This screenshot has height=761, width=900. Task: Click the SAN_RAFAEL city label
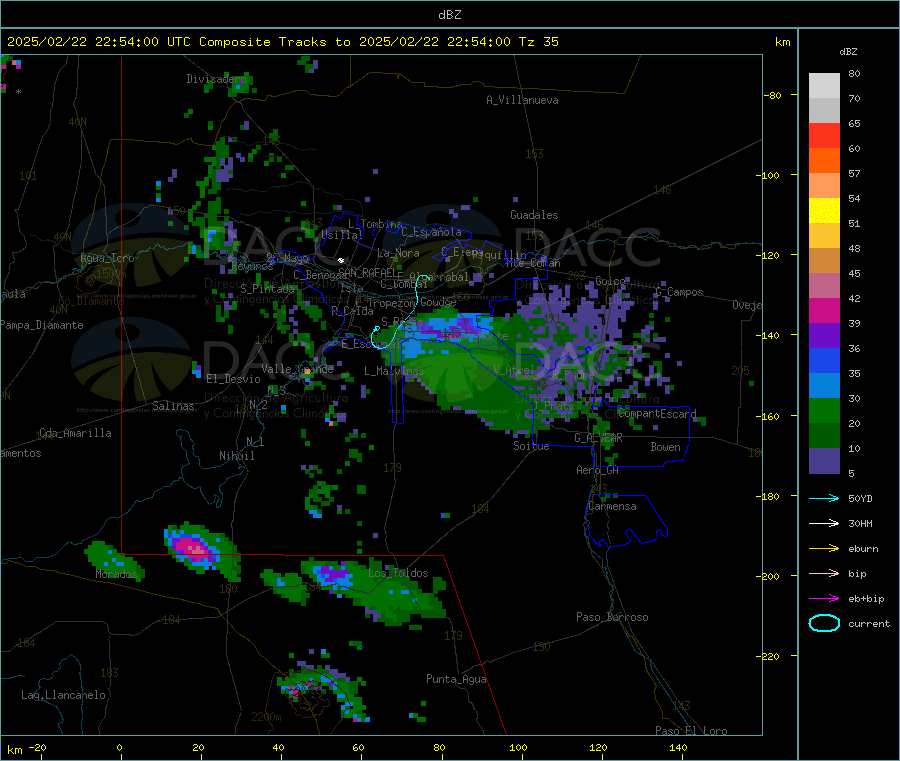click(367, 272)
